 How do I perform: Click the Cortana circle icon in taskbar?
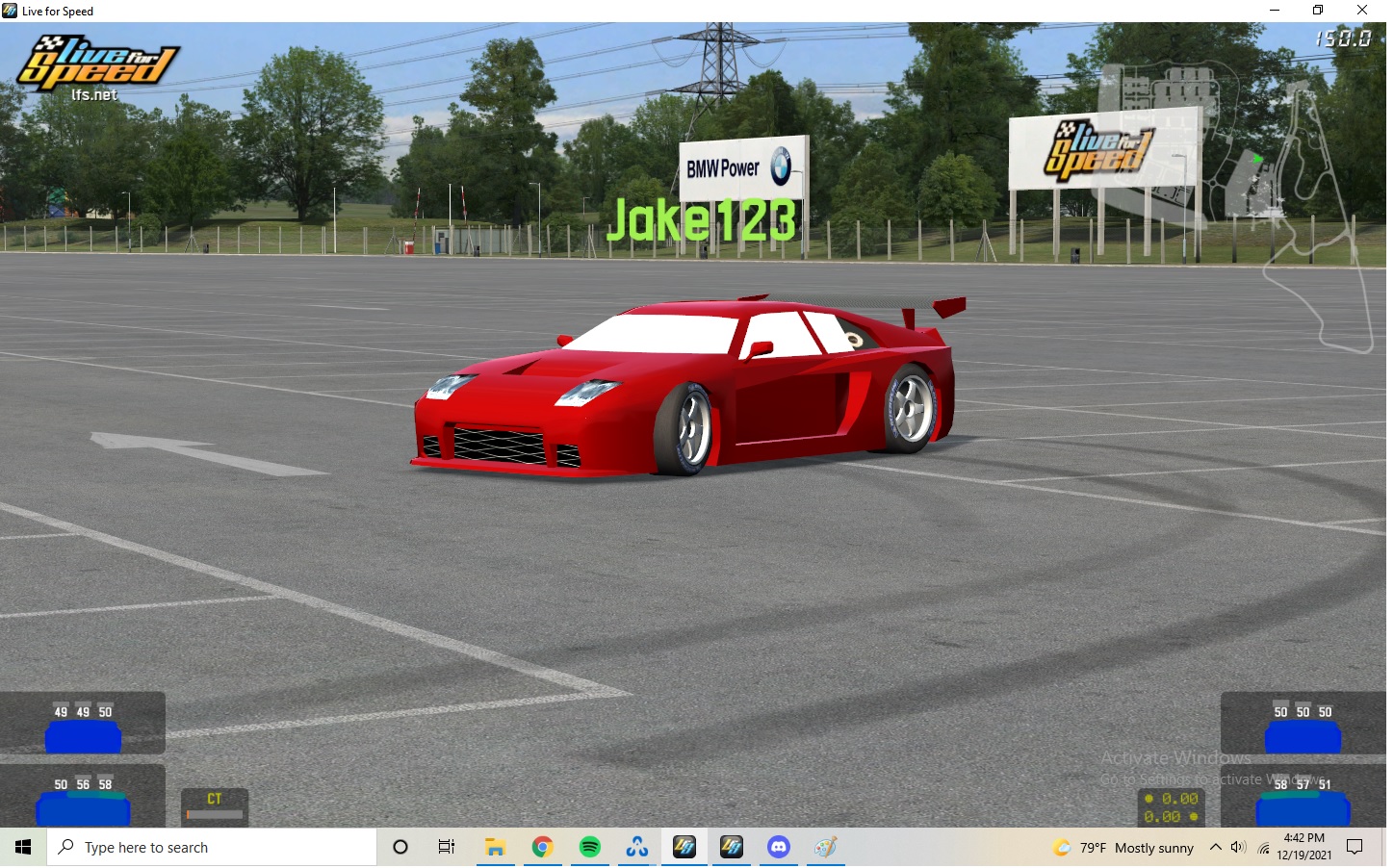400,847
